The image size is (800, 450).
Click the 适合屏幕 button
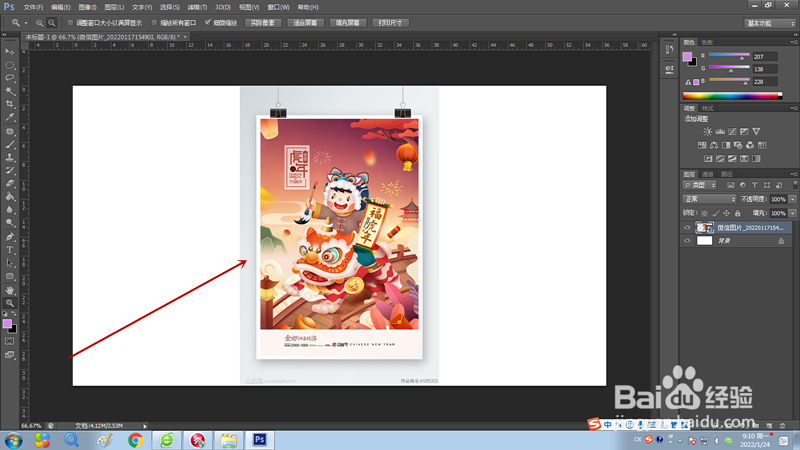(x=305, y=23)
